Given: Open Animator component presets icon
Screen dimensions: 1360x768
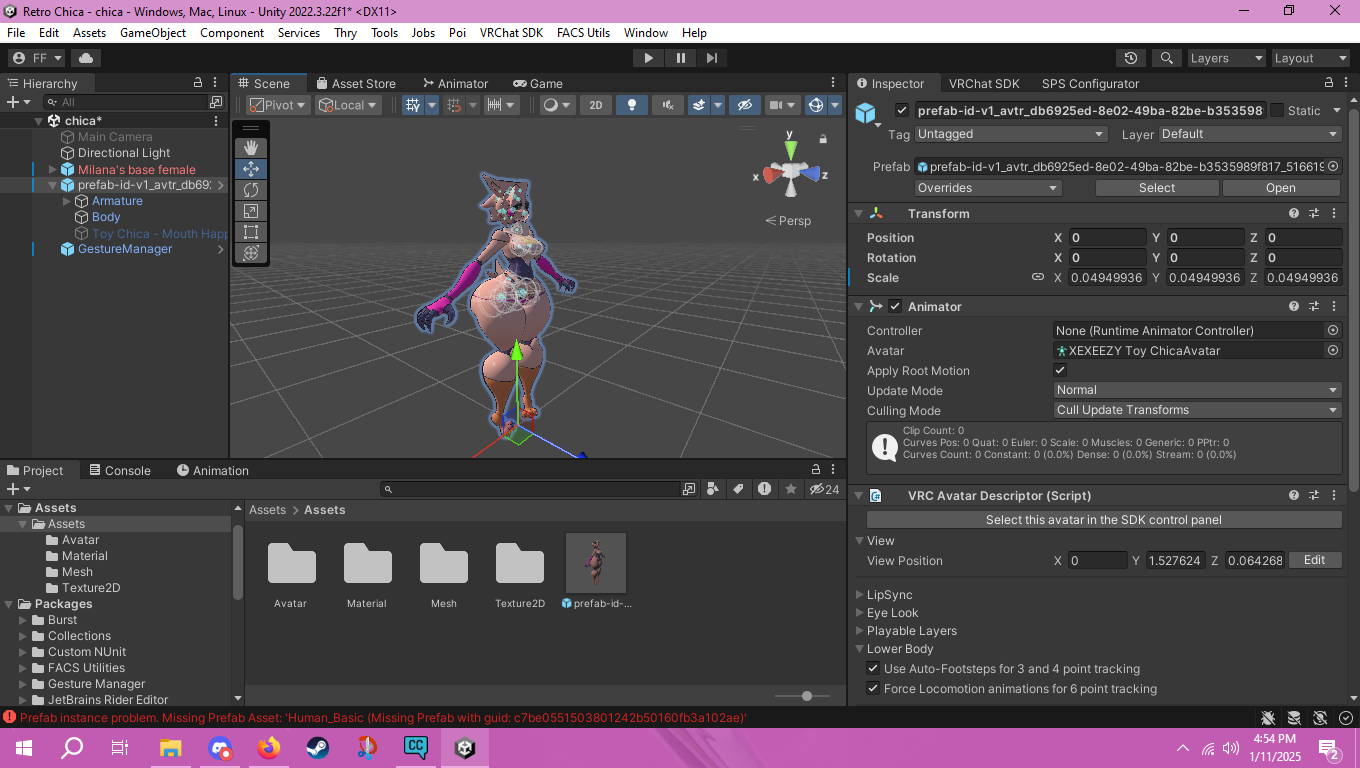Looking at the screenshot, I should 1314,306.
